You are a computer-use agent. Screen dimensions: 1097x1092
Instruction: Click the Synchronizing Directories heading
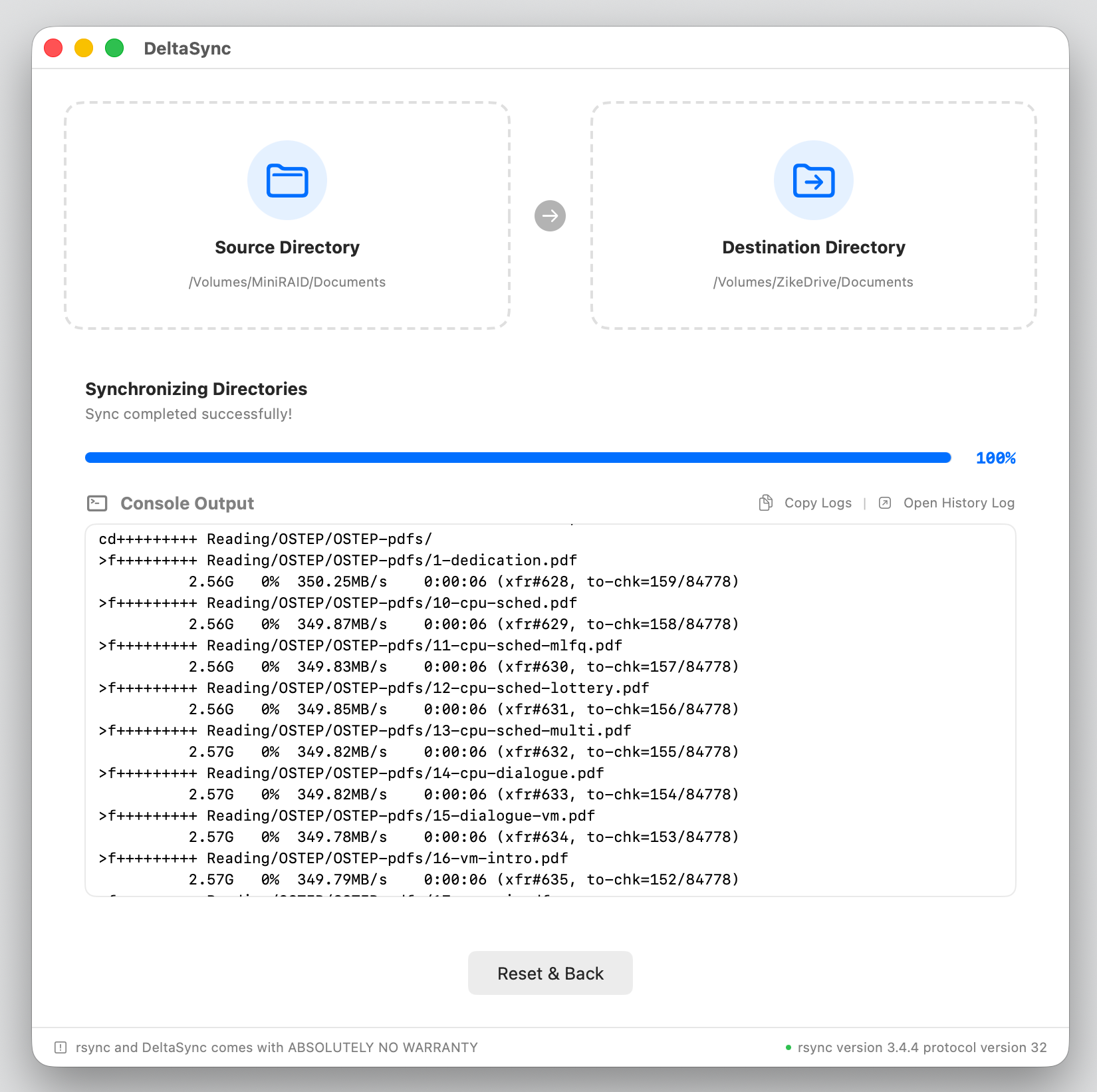coord(196,389)
